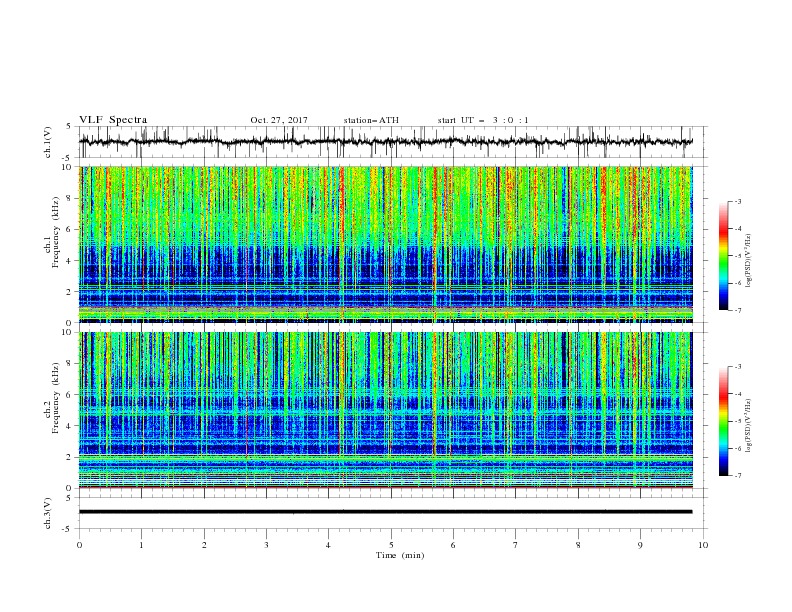Click time-axis tick label "9"
The height and width of the screenshot is (612, 792).
pos(640,545)
